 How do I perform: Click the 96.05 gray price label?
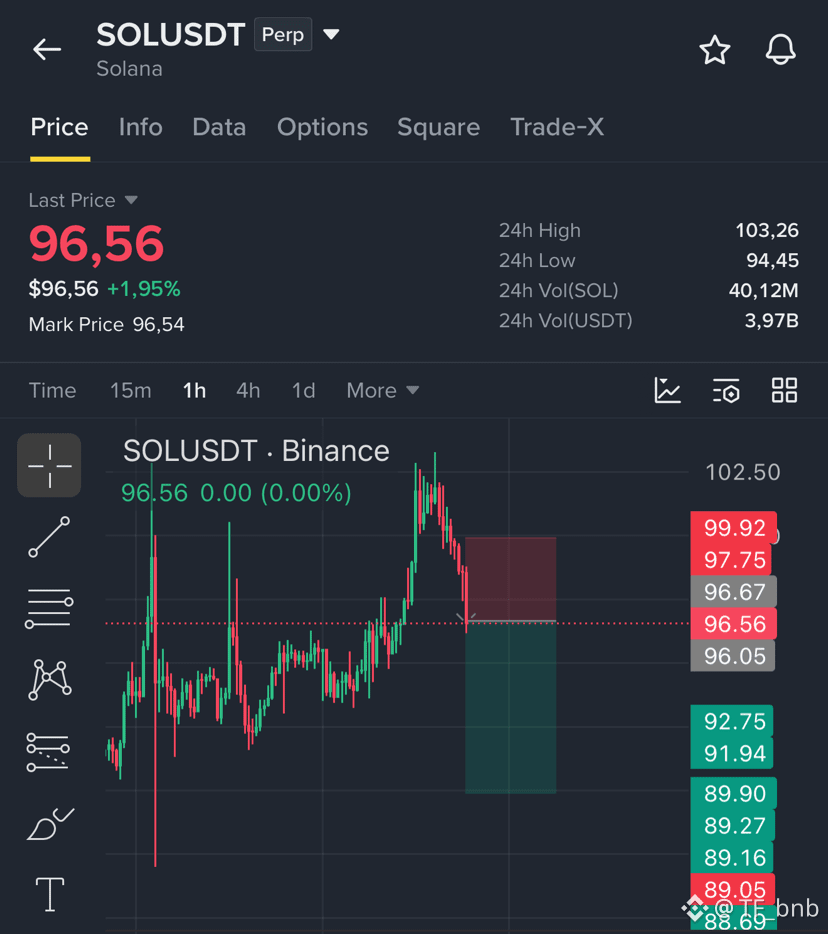733,656
